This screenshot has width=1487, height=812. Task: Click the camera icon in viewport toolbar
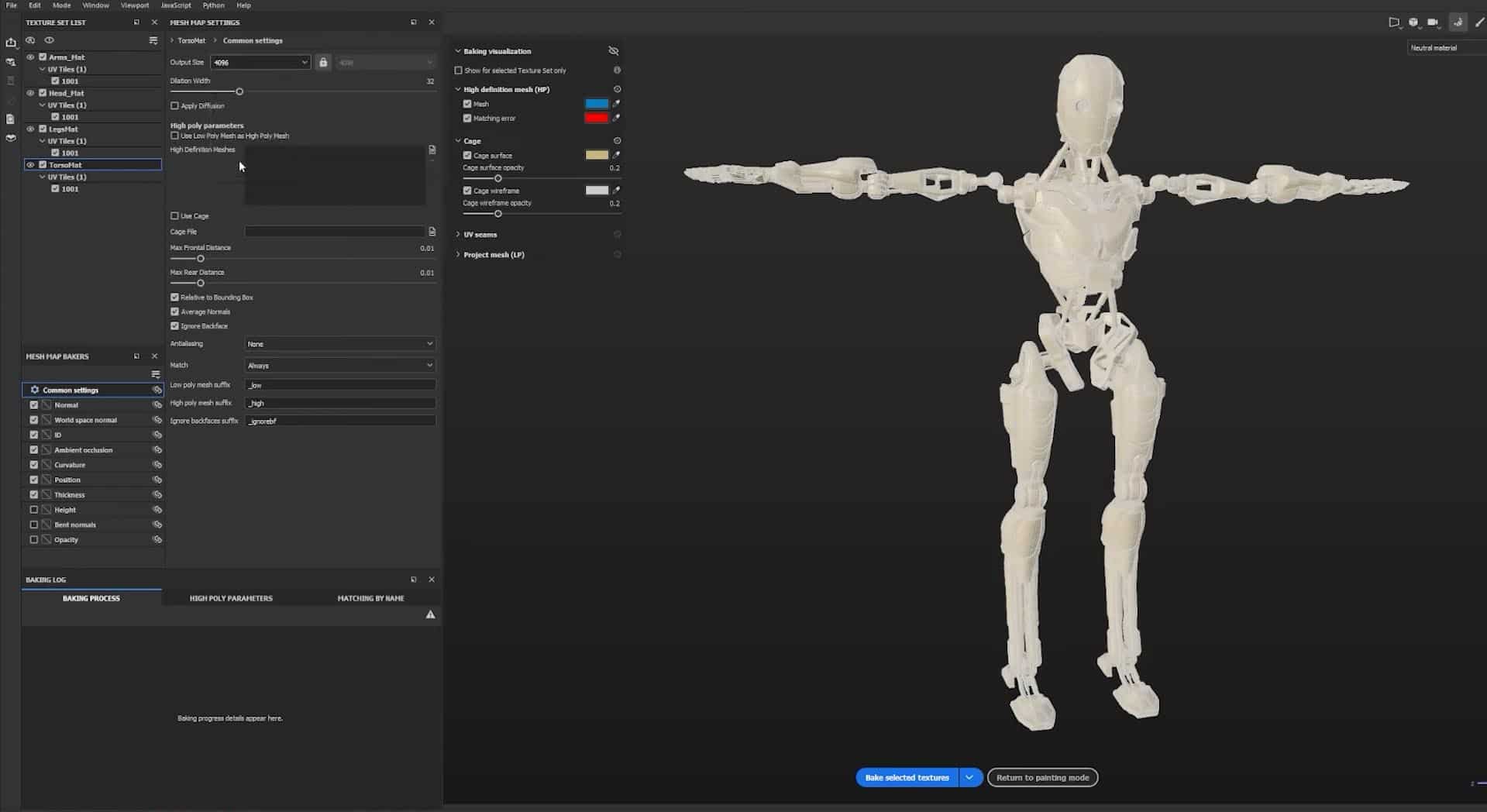1433,22
